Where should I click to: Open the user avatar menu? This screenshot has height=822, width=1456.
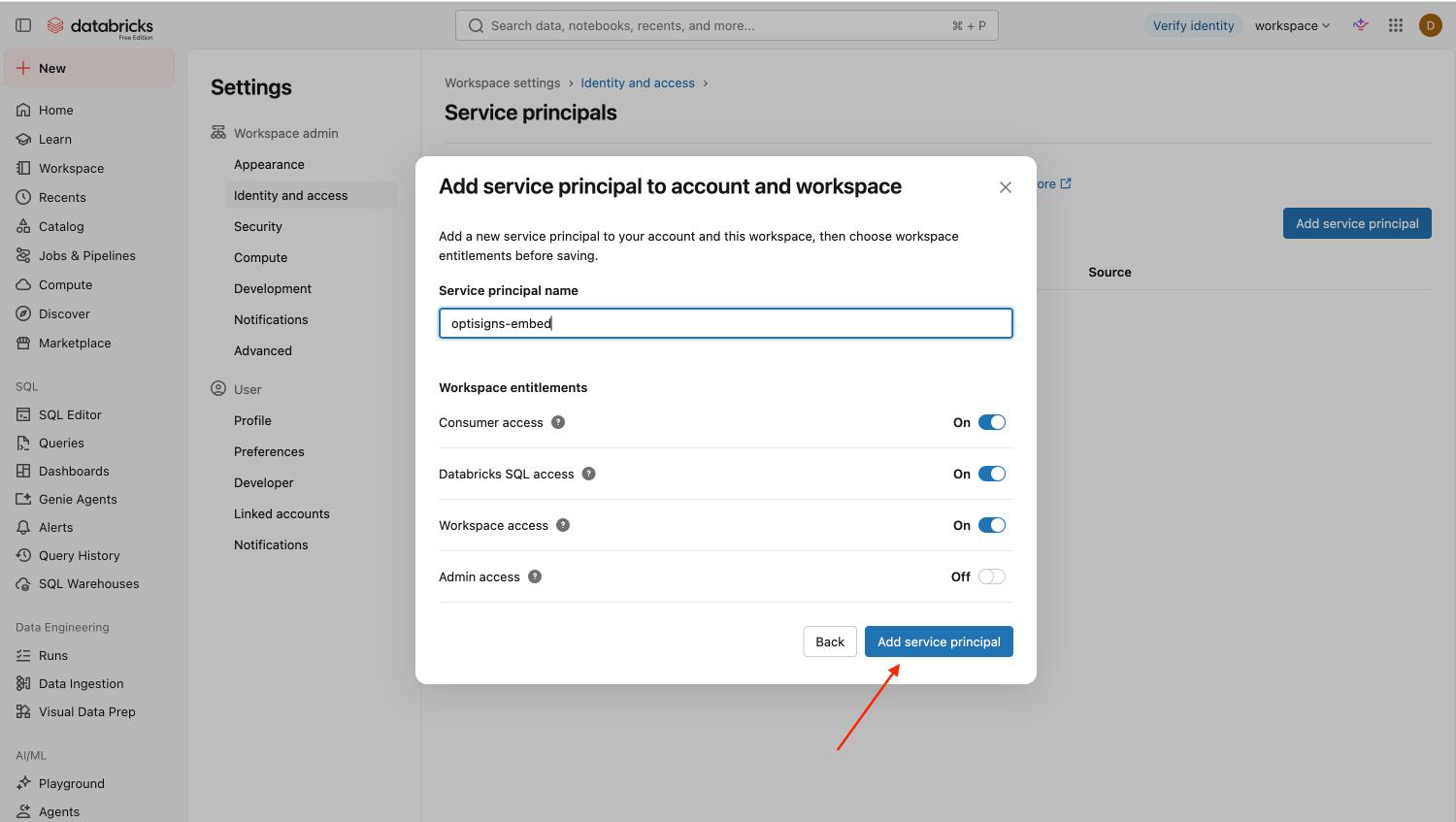(1430, 25)
